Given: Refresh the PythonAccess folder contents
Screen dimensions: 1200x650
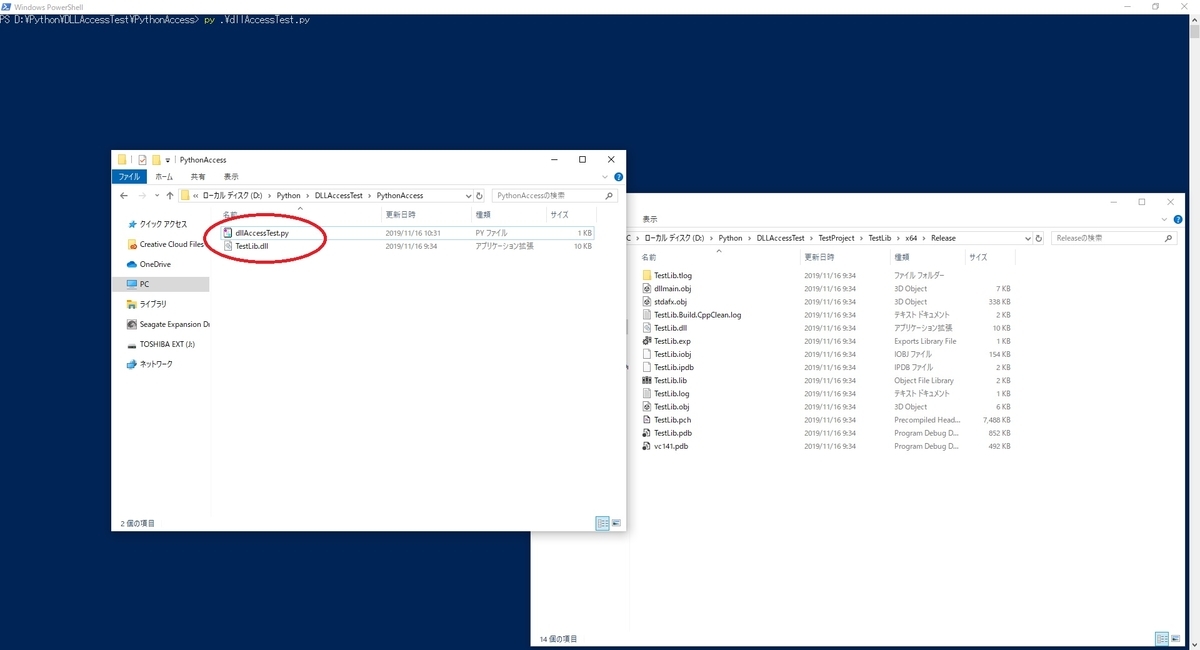Looking at the screenshot, I should [x=479, y=195].
